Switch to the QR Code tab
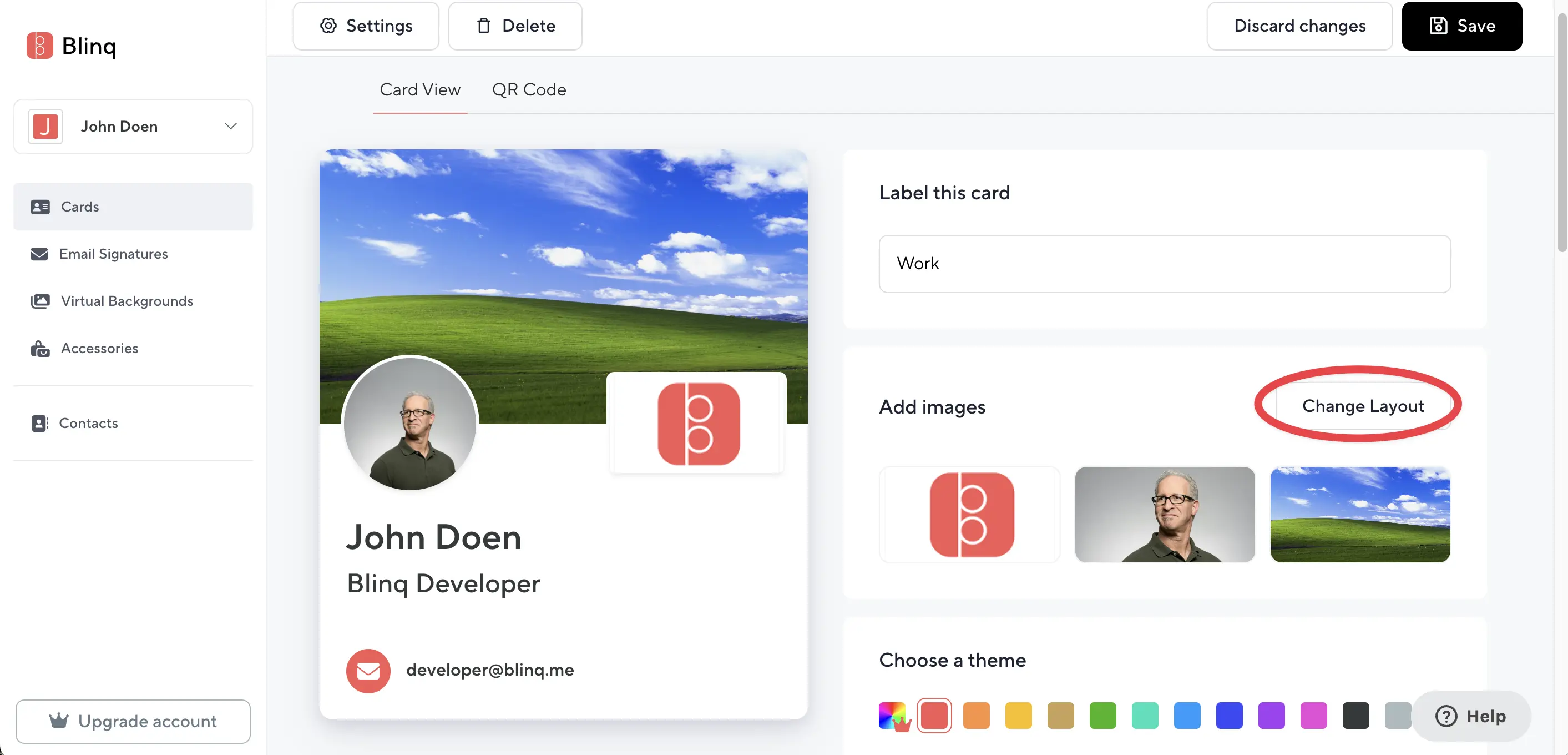1568x755 pixels. [x=528, y=89]
